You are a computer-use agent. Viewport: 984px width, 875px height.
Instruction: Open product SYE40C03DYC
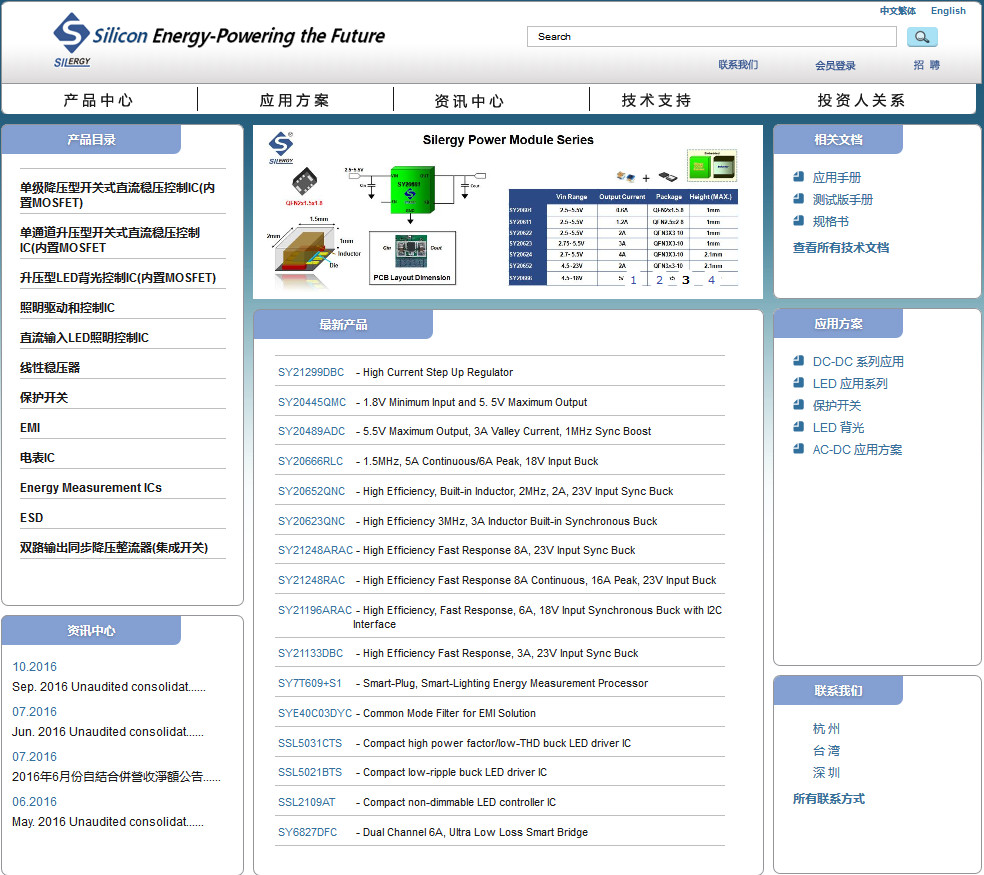(315, 714)
